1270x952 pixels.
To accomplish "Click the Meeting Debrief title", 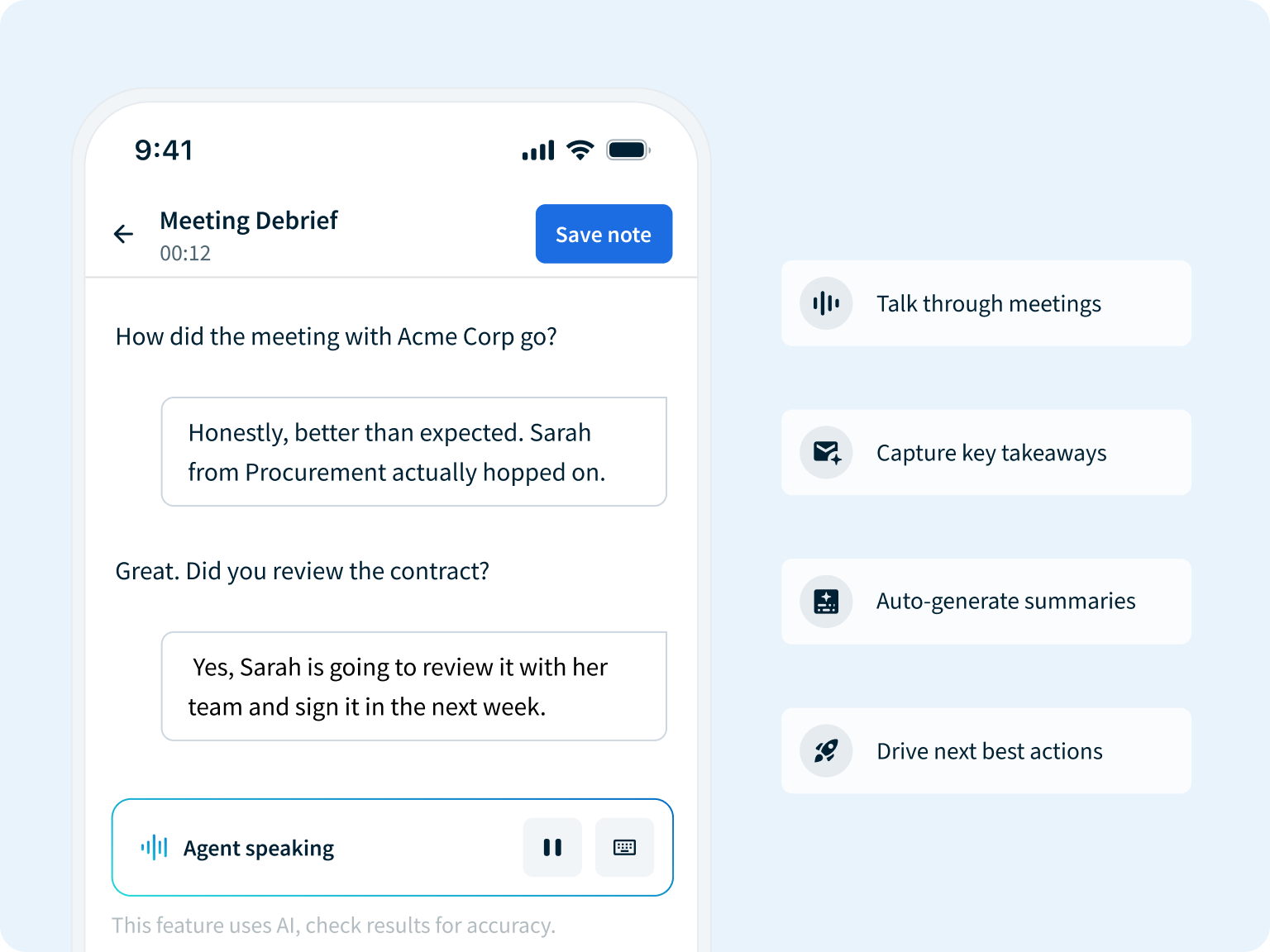I will [249, 221].
